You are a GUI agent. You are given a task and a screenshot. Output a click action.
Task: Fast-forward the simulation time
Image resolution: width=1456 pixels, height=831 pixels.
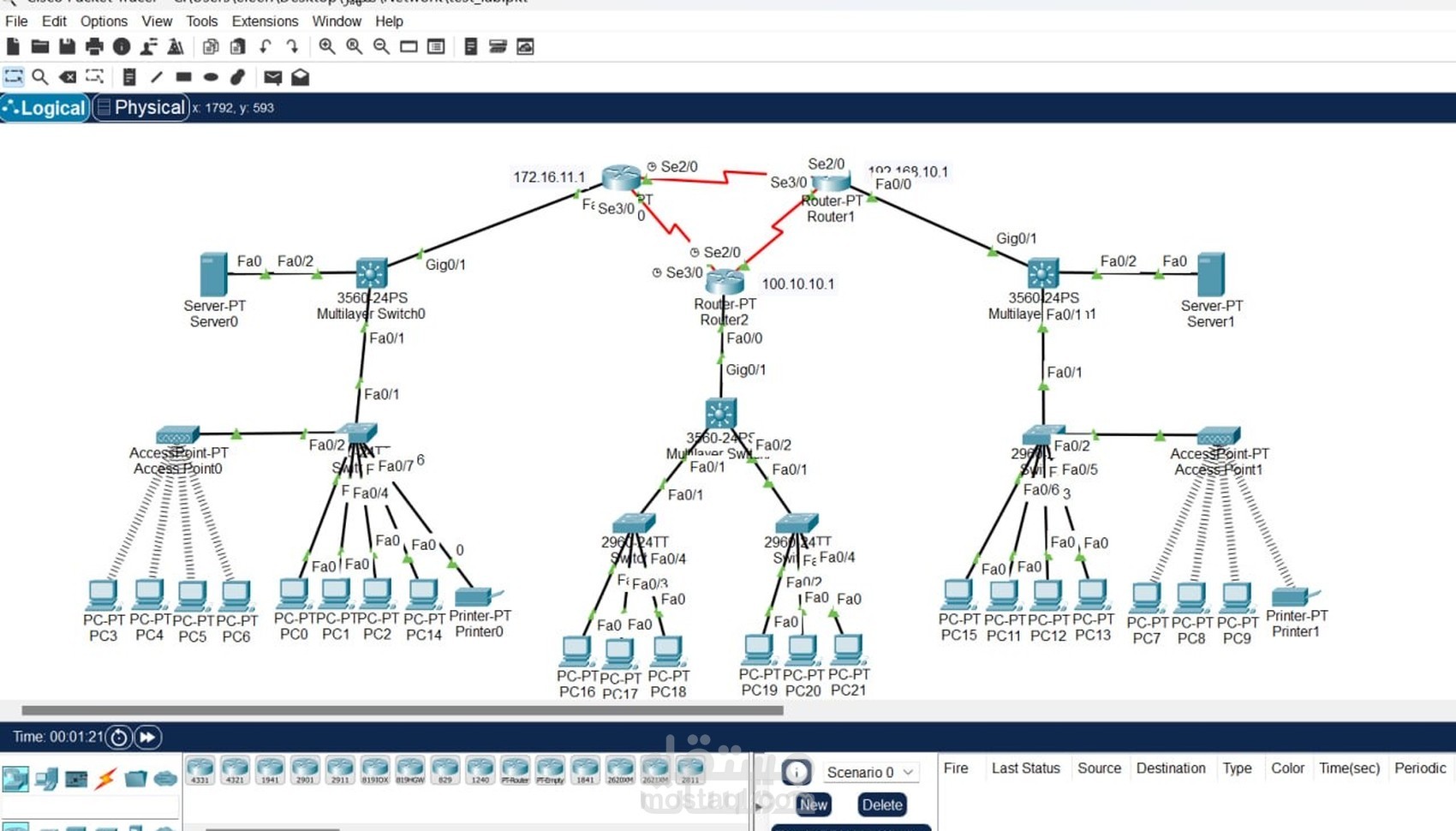(148, 737)
